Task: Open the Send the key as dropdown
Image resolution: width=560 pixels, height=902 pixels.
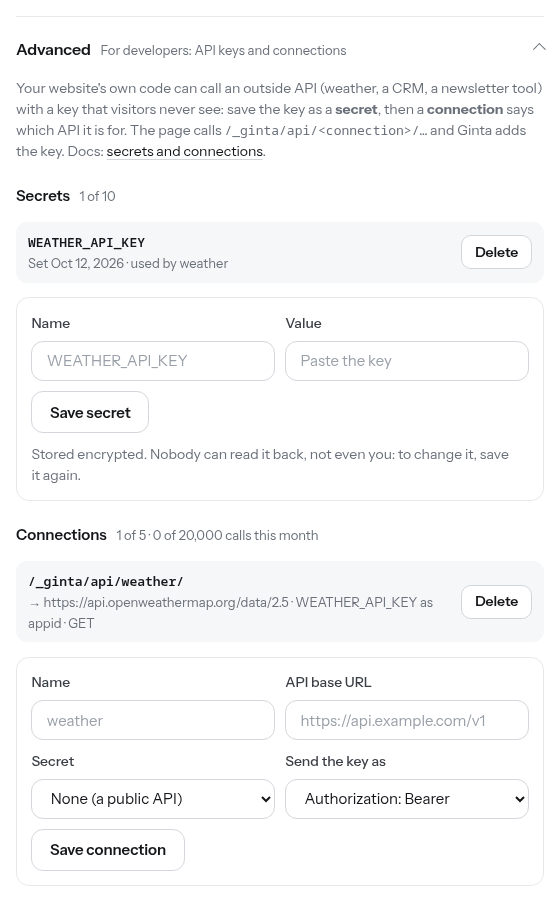Action: [406, 799]
